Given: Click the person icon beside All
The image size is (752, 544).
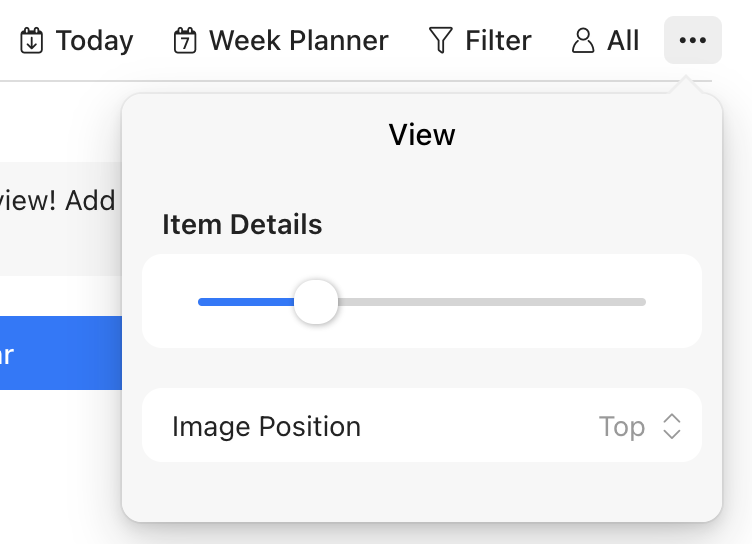Looking at the screenshot, I should (582, 41).
